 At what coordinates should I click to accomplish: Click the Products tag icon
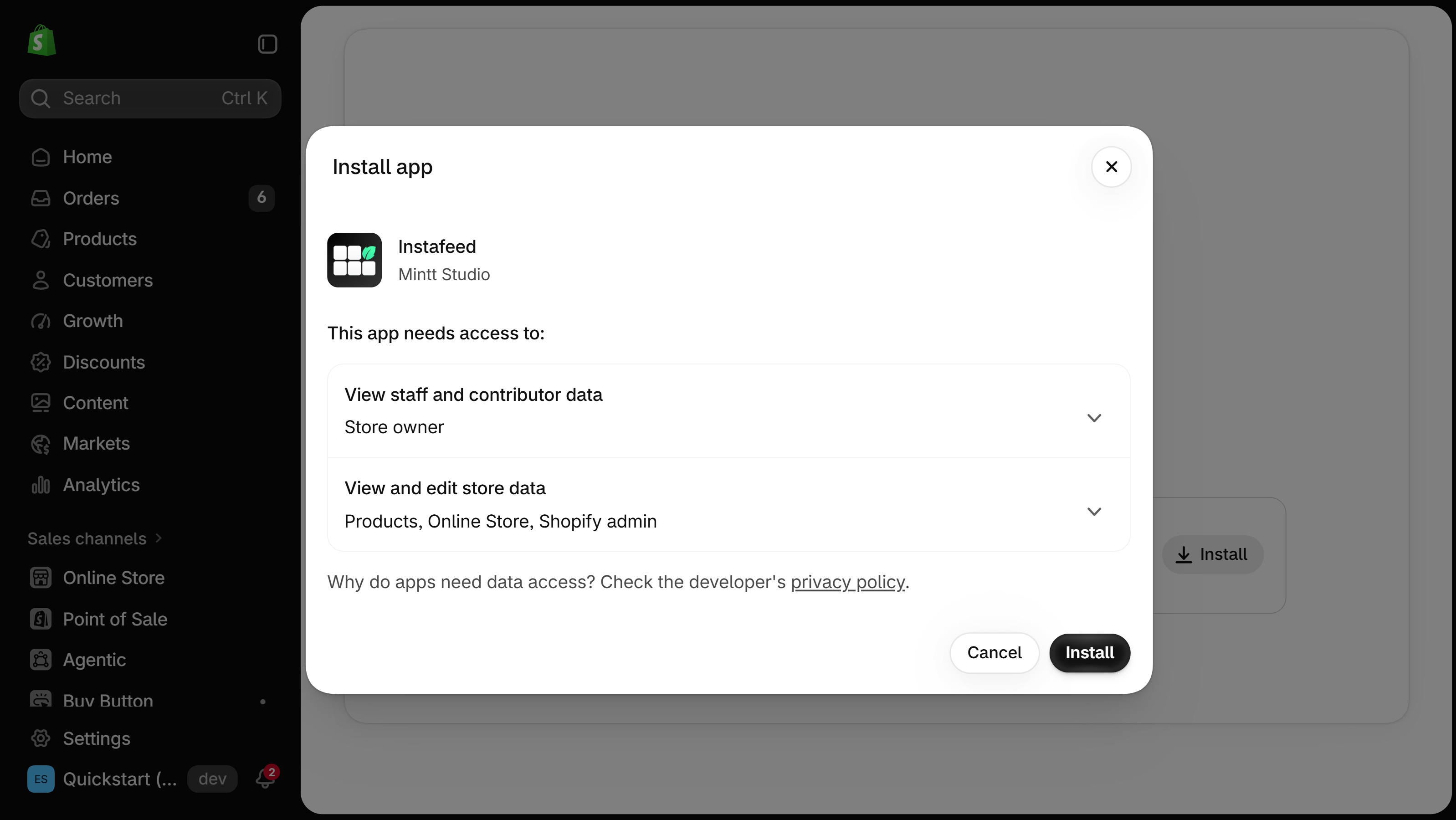click(41, 239)
